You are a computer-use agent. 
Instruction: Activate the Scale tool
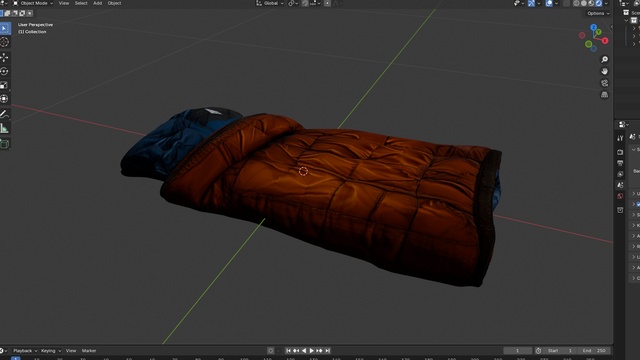[4, 85]
